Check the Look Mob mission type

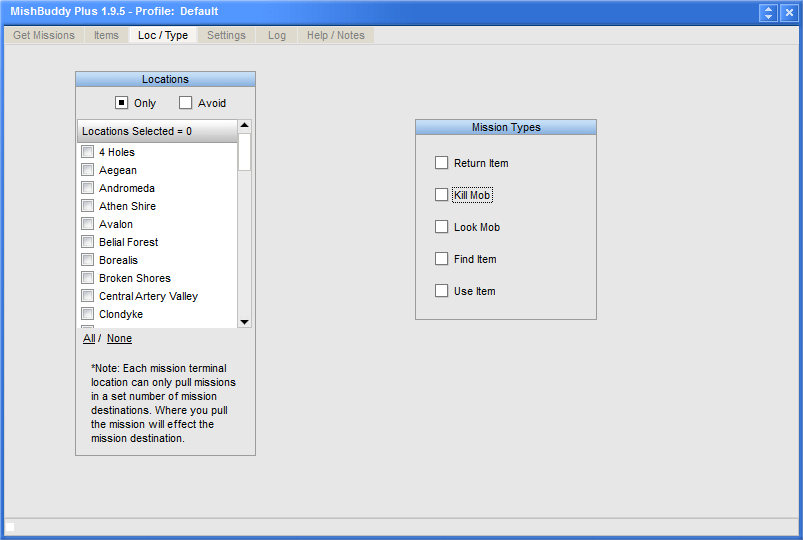(442, 227)
